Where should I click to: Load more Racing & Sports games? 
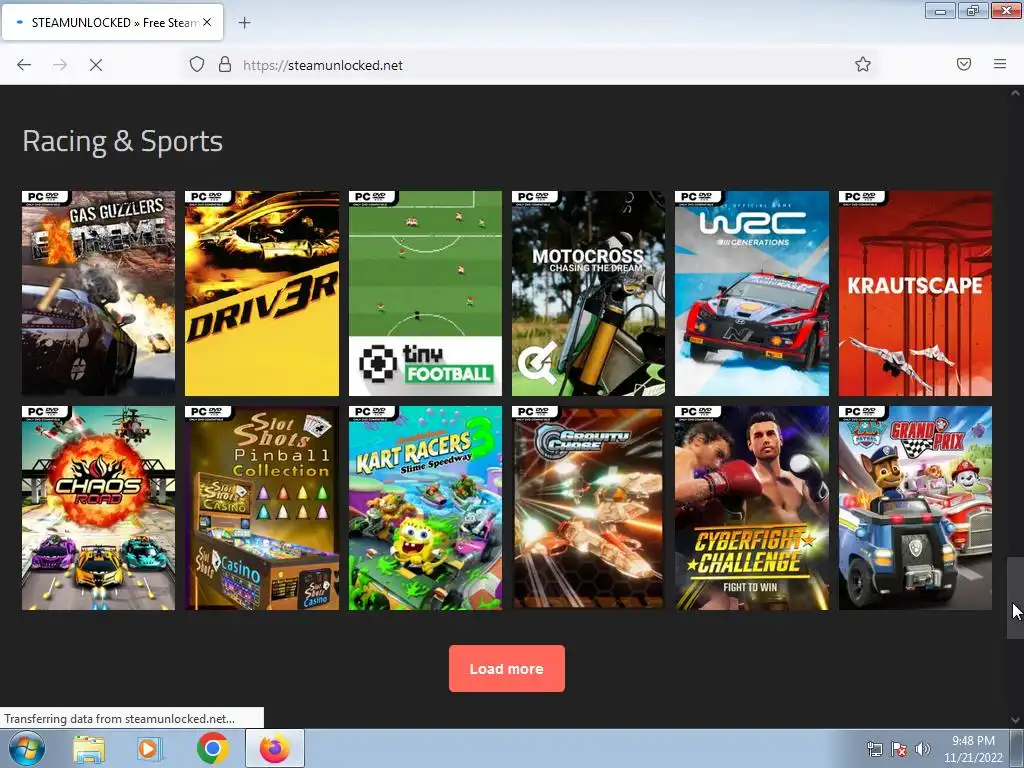tap(507, 669)
